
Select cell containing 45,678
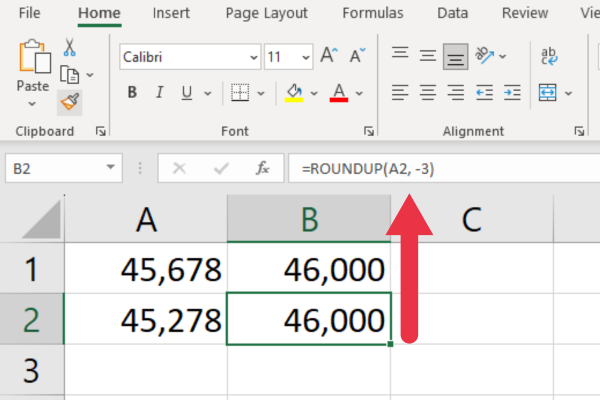[x=146, y=268]
